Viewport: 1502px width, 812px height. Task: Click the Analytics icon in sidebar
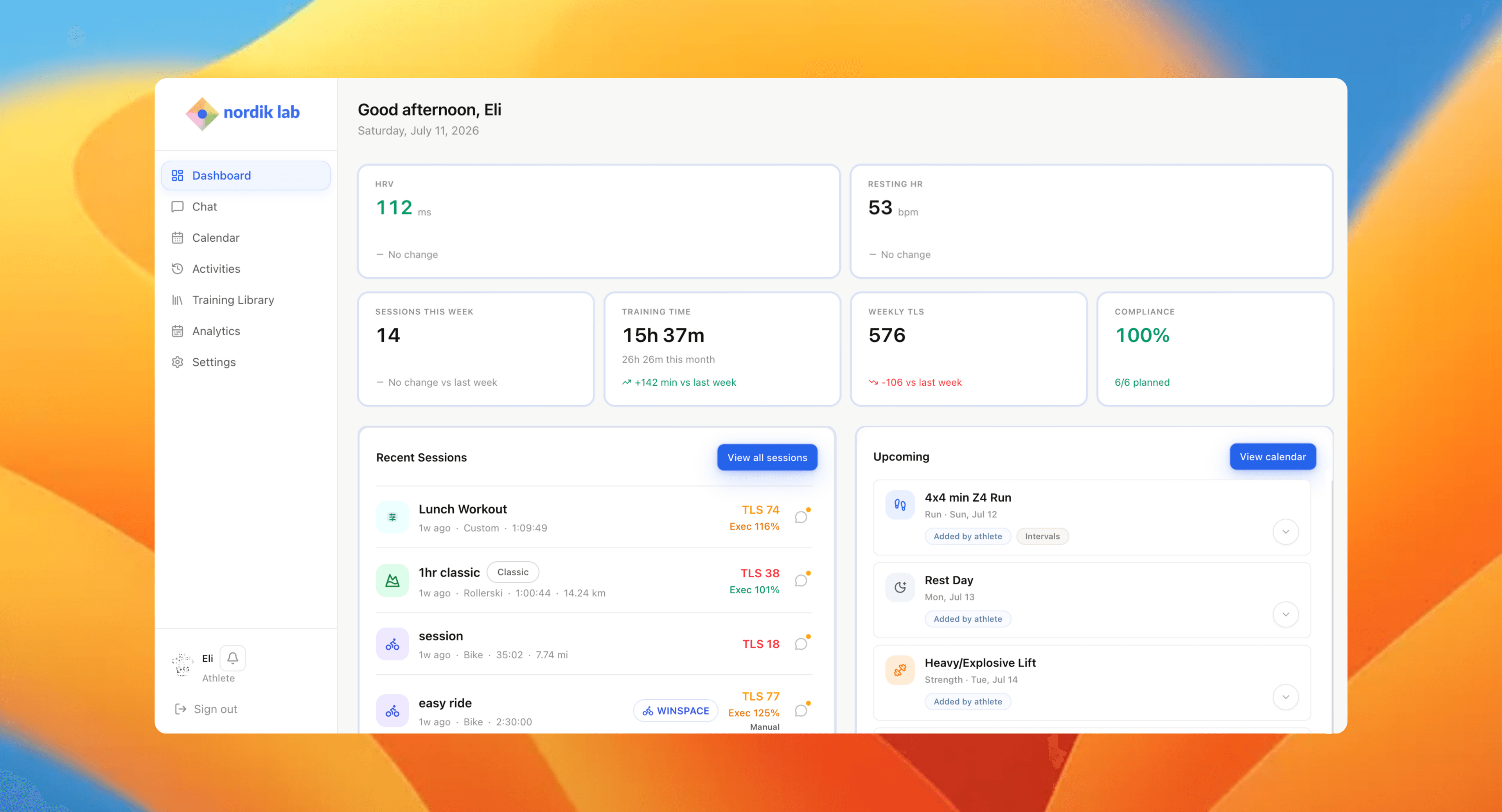point(177,331)
